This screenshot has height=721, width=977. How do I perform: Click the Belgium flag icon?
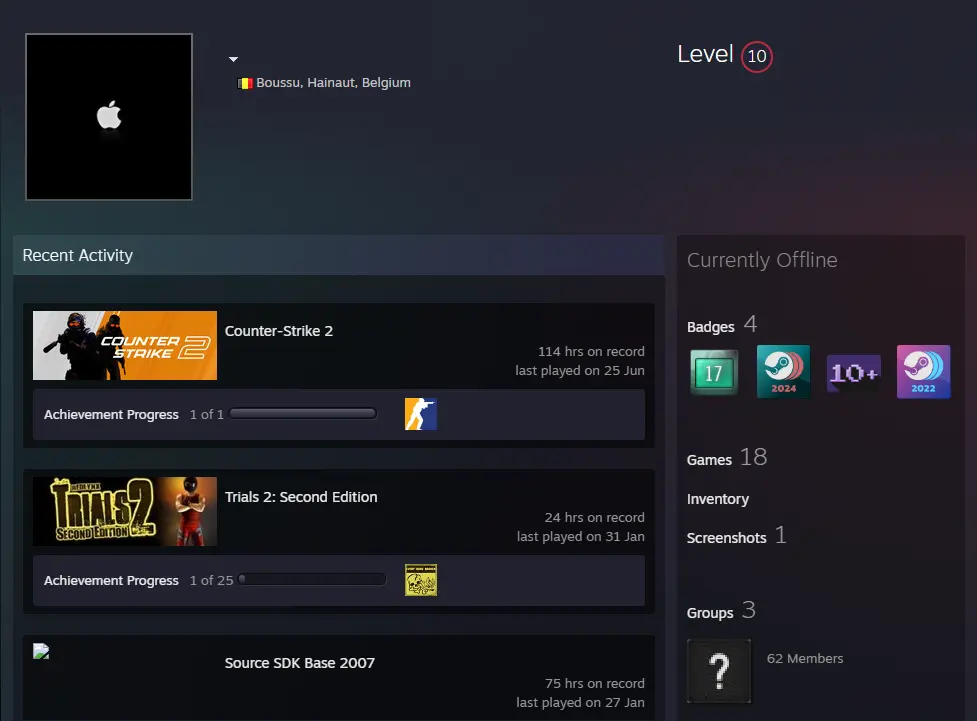click(x=245, y=83)
